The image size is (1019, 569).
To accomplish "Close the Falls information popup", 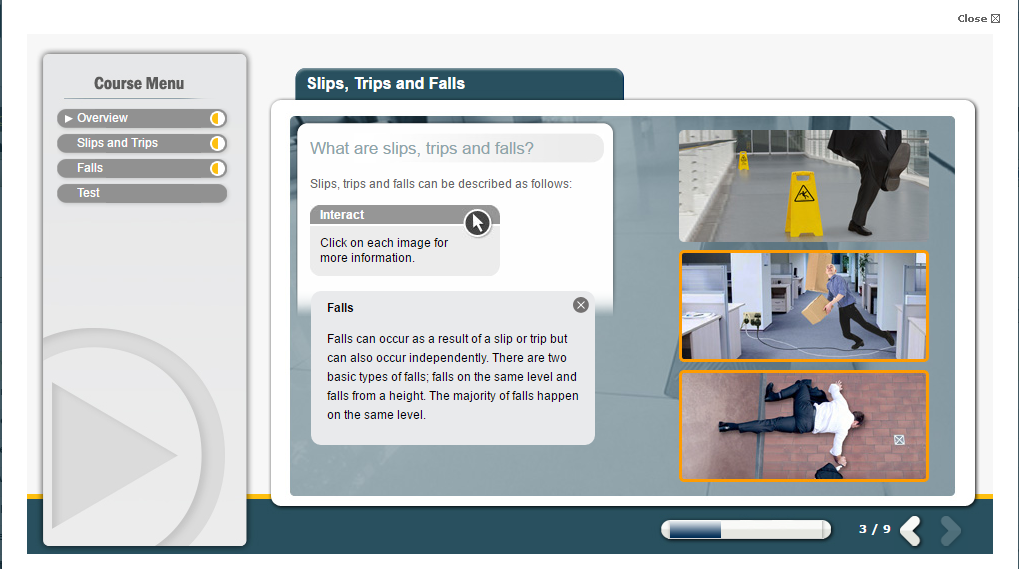I will click(581, 305).
